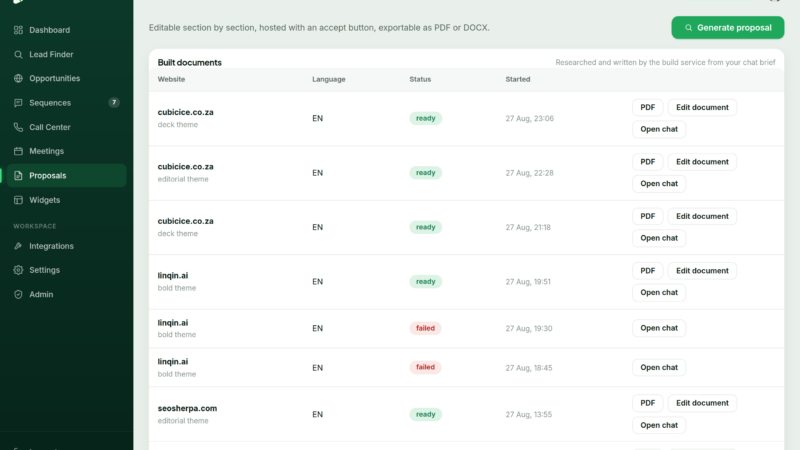
Task: Click the Dashboard grid icon
Action: [18, 30]
